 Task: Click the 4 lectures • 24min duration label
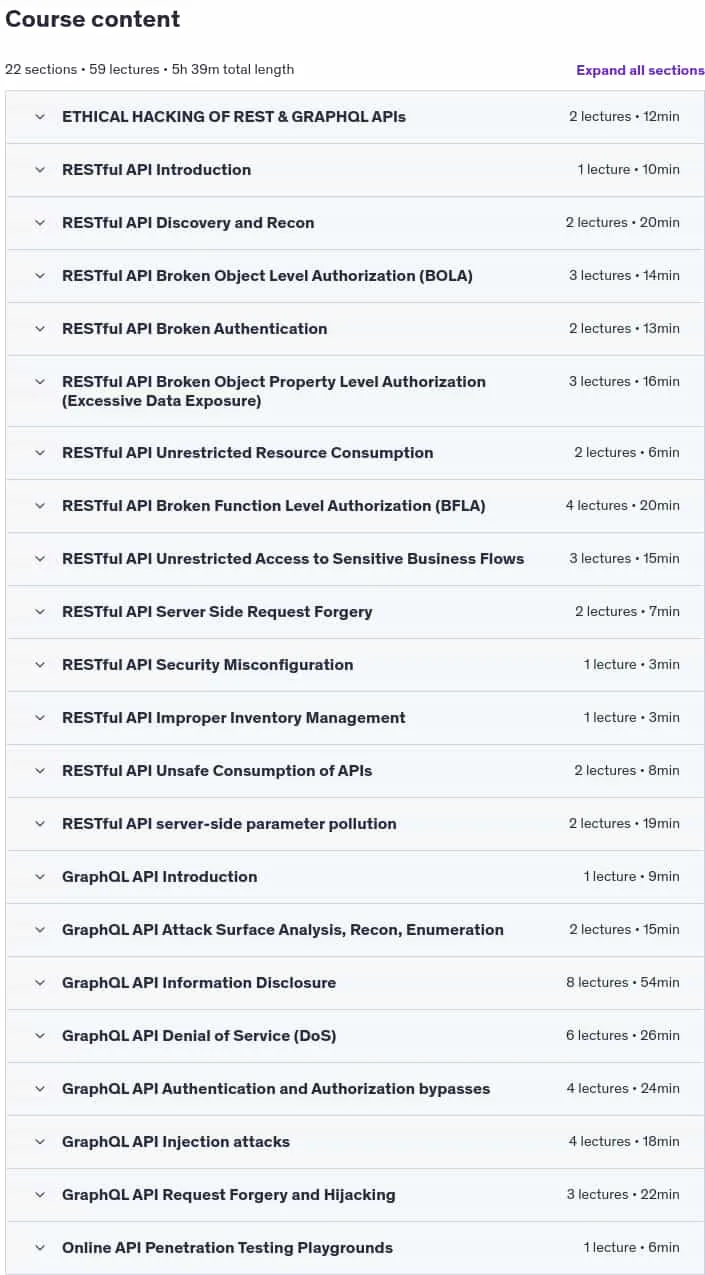click(623, 1089)
